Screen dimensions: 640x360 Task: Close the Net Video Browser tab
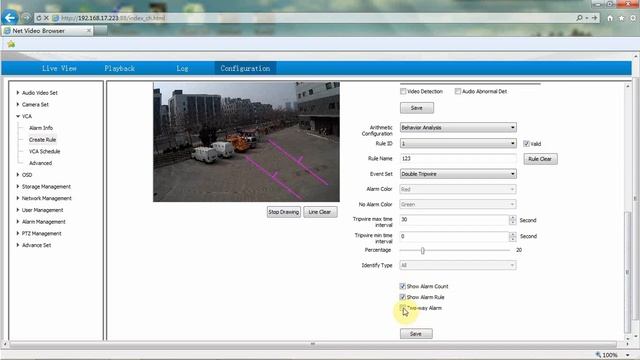click(89, 31)
